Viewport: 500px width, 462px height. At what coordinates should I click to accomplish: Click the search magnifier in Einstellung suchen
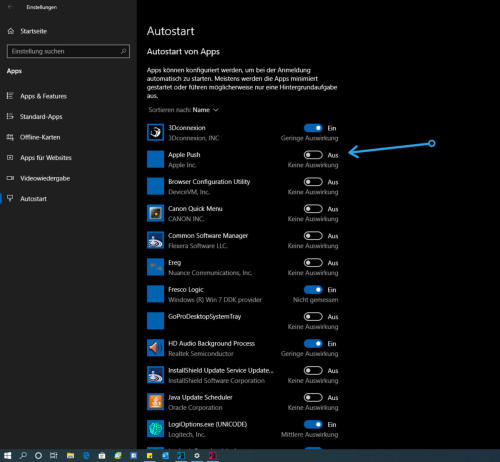pos(123,51)
